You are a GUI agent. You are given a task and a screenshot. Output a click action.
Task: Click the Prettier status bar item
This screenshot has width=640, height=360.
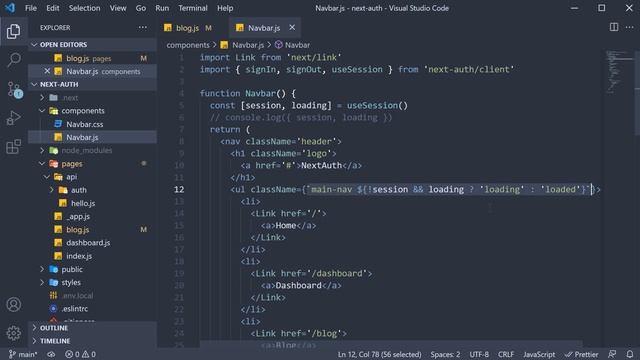[581, 354]
